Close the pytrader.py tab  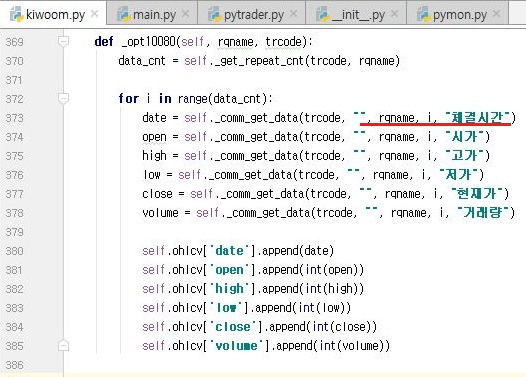tap(294, 13)
